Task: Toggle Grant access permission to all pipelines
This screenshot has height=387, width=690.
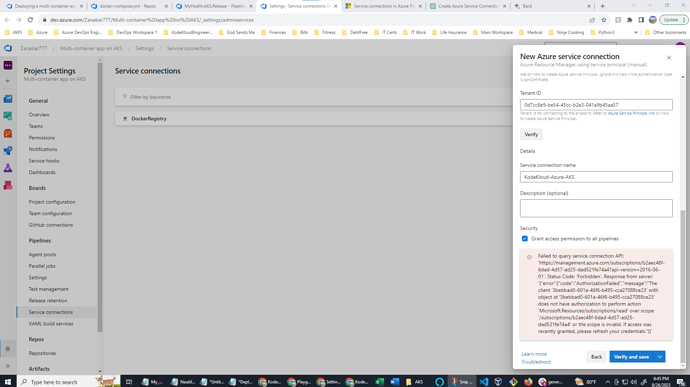Action: tap(525, 239)
